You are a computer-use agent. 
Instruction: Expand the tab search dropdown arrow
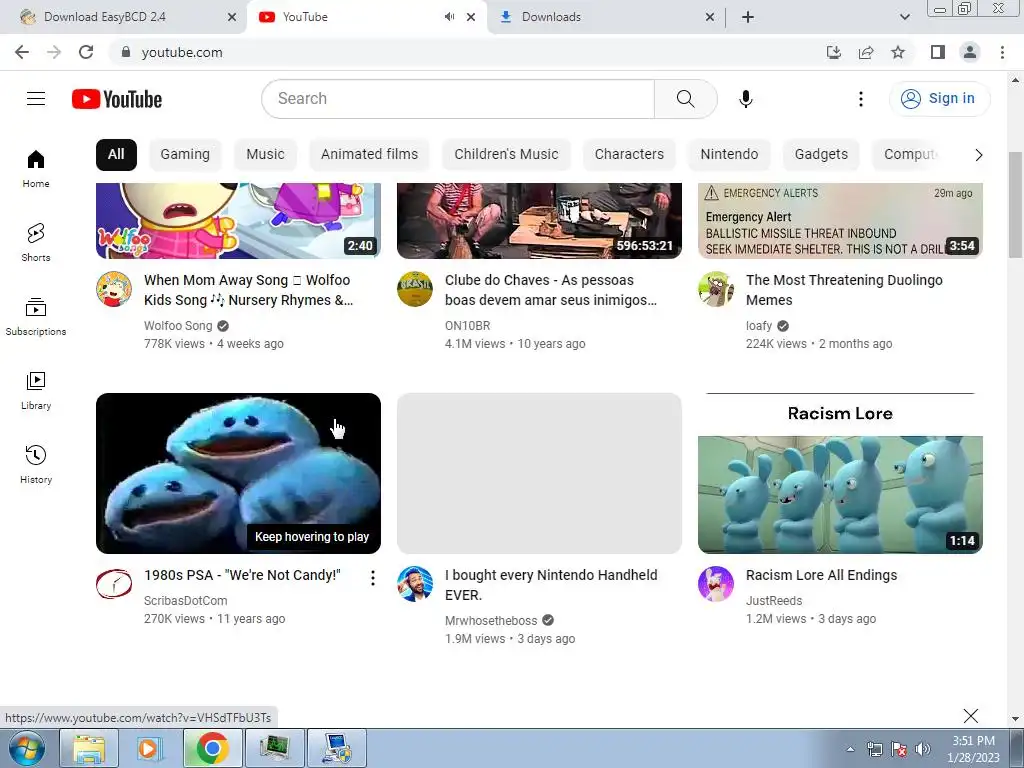pos(904,17)
